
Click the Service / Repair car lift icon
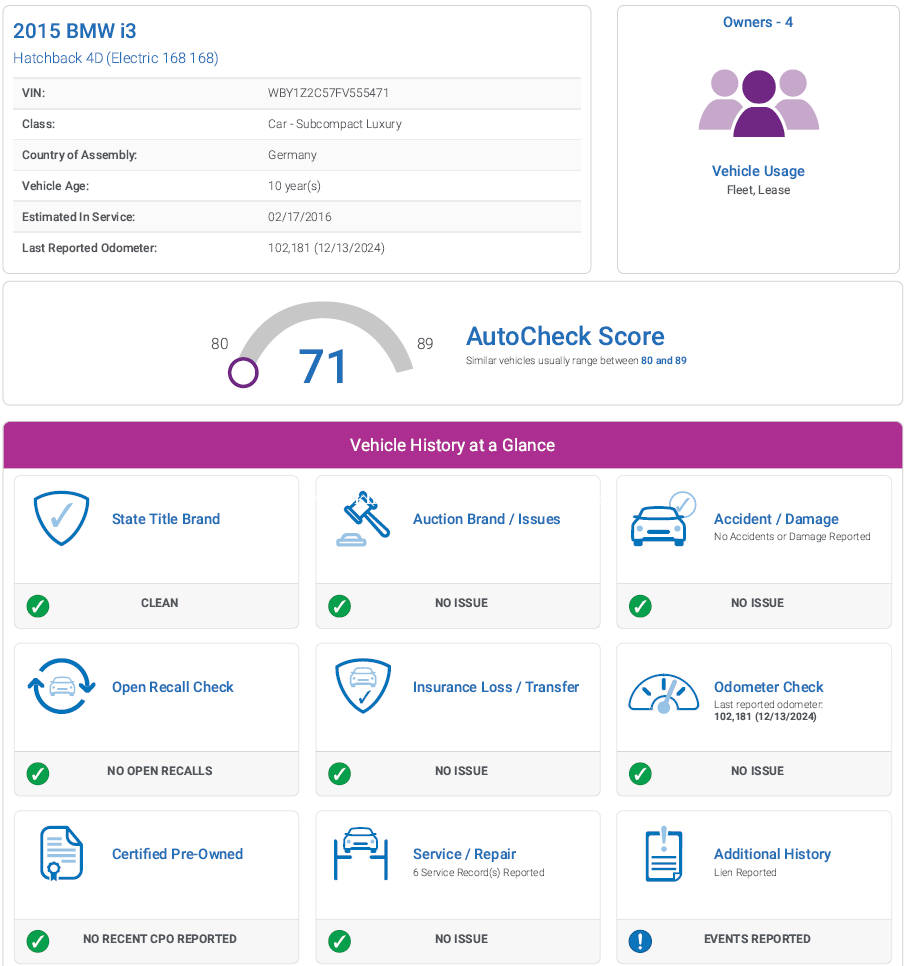pos(361,853)
